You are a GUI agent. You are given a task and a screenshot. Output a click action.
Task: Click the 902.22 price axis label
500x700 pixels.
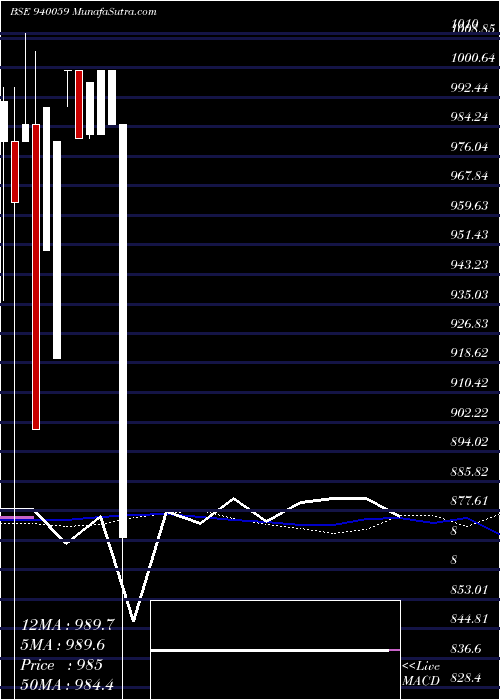click(470, 412)
